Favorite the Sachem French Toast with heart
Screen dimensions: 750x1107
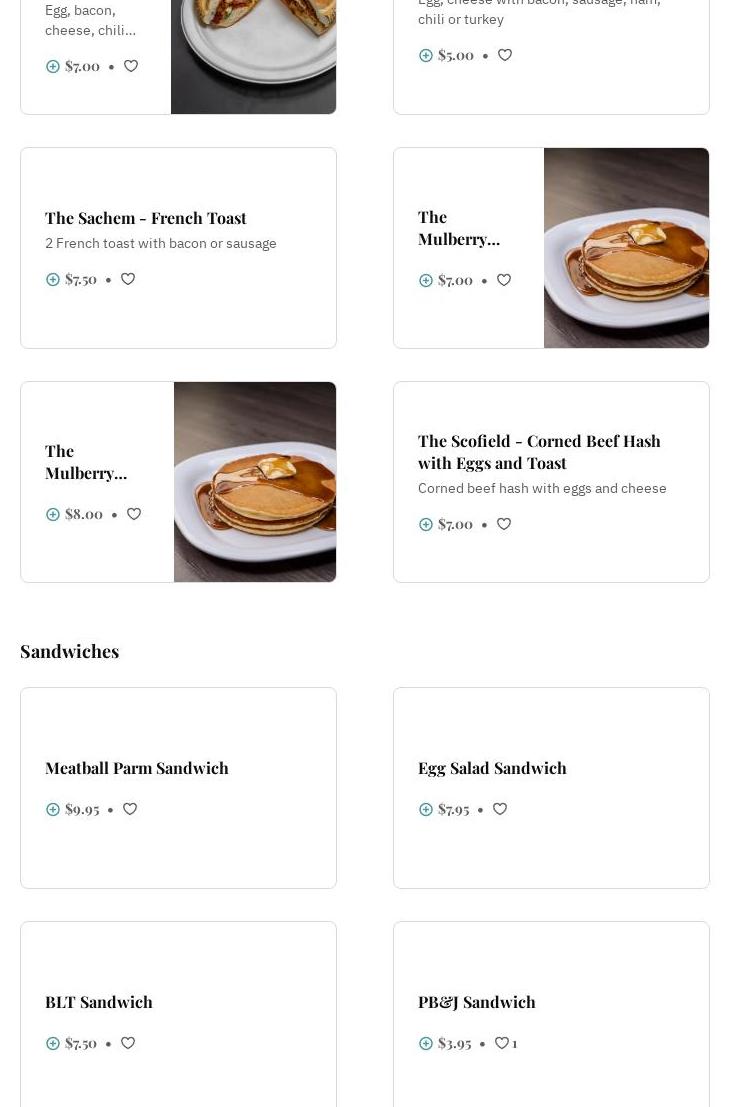coord(128,279)
